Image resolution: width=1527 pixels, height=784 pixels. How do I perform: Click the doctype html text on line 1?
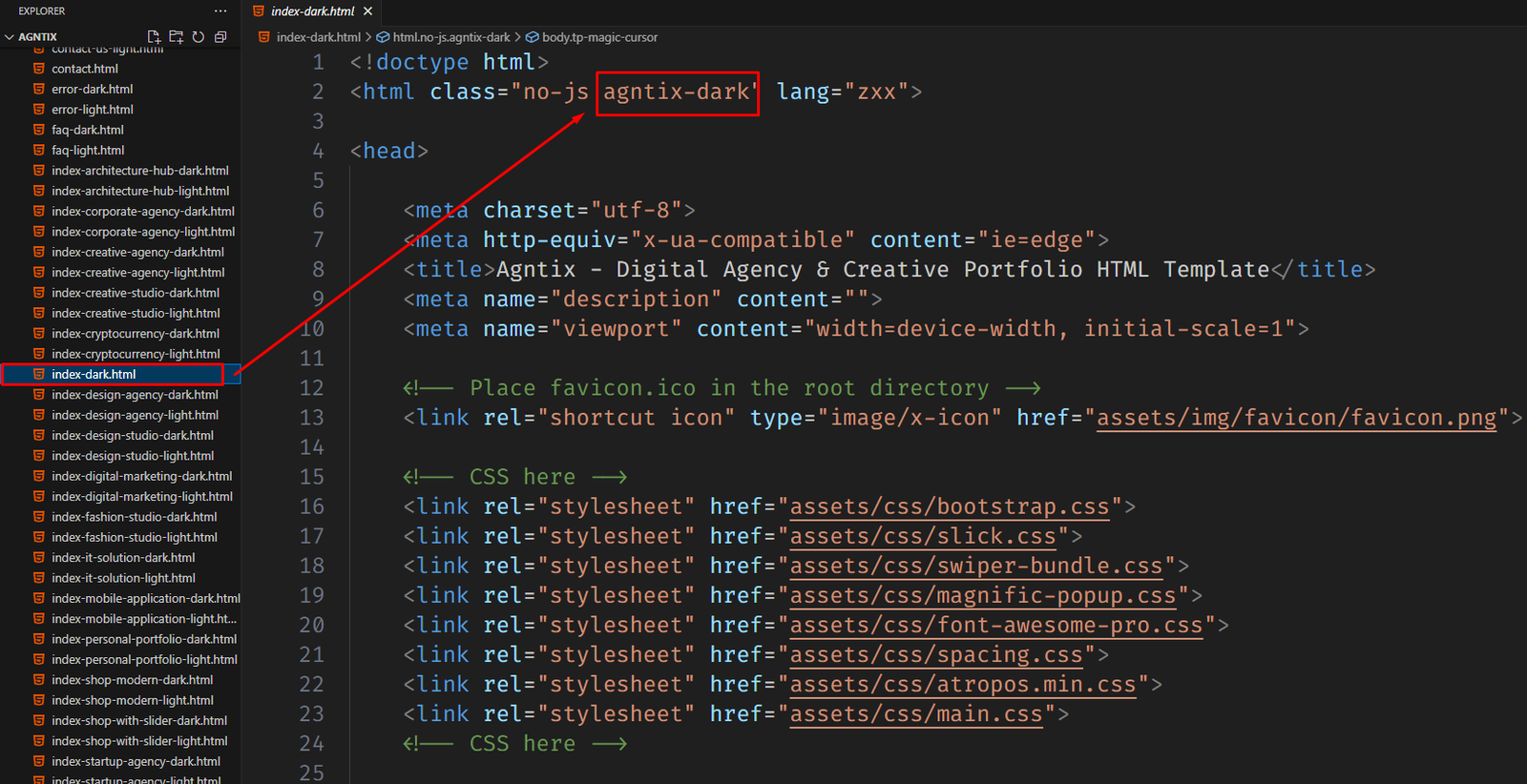click(449, 62)
